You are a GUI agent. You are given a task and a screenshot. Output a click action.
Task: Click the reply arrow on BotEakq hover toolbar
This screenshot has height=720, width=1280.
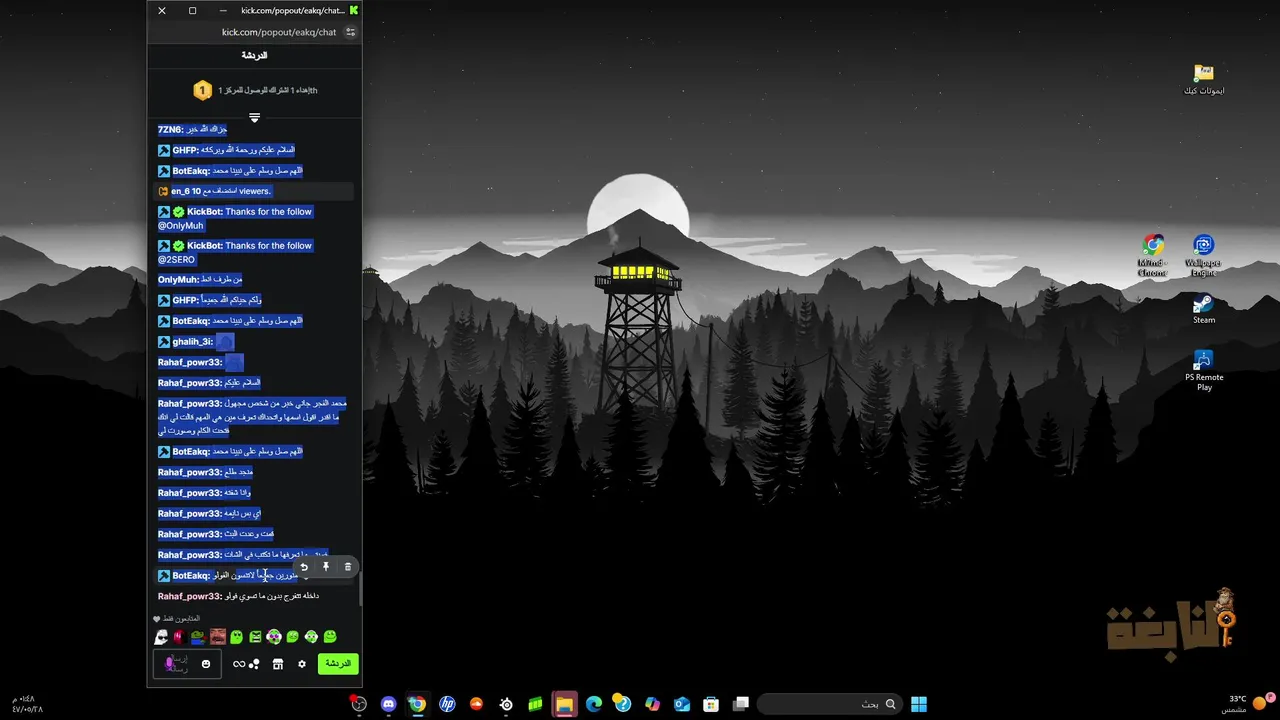pyautogui.click(x=304, y=567)
